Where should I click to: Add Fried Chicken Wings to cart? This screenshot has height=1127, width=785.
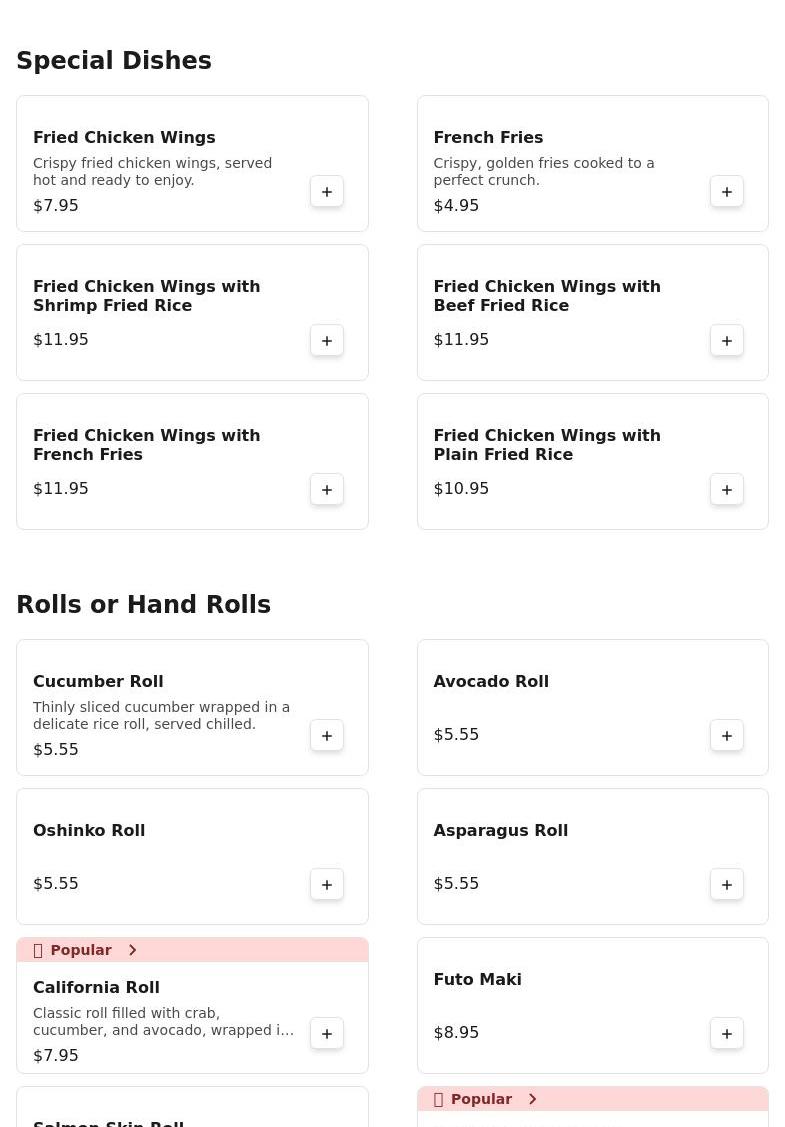pos(327,192)
